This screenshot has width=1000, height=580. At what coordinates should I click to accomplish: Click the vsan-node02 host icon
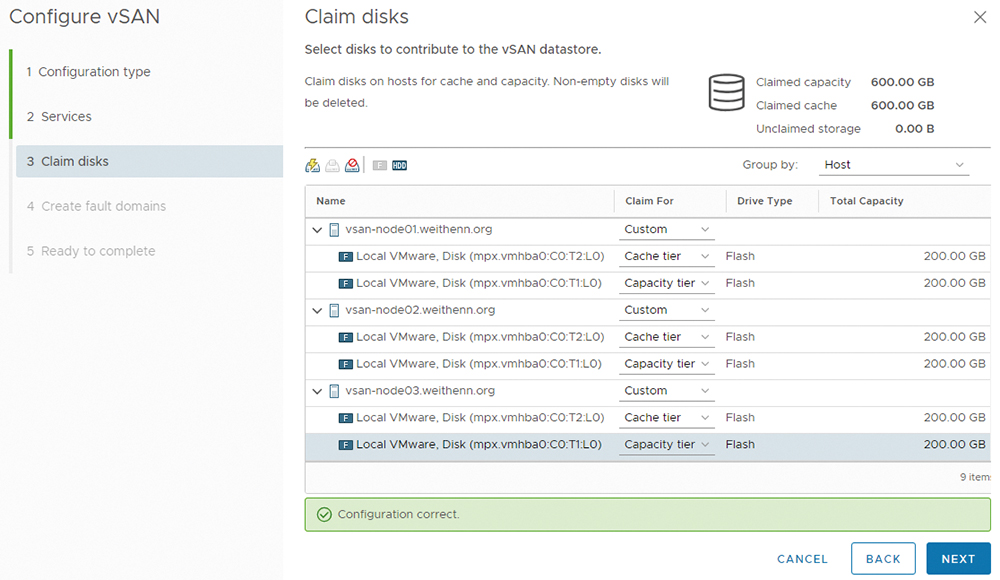(x=334, y=311)
